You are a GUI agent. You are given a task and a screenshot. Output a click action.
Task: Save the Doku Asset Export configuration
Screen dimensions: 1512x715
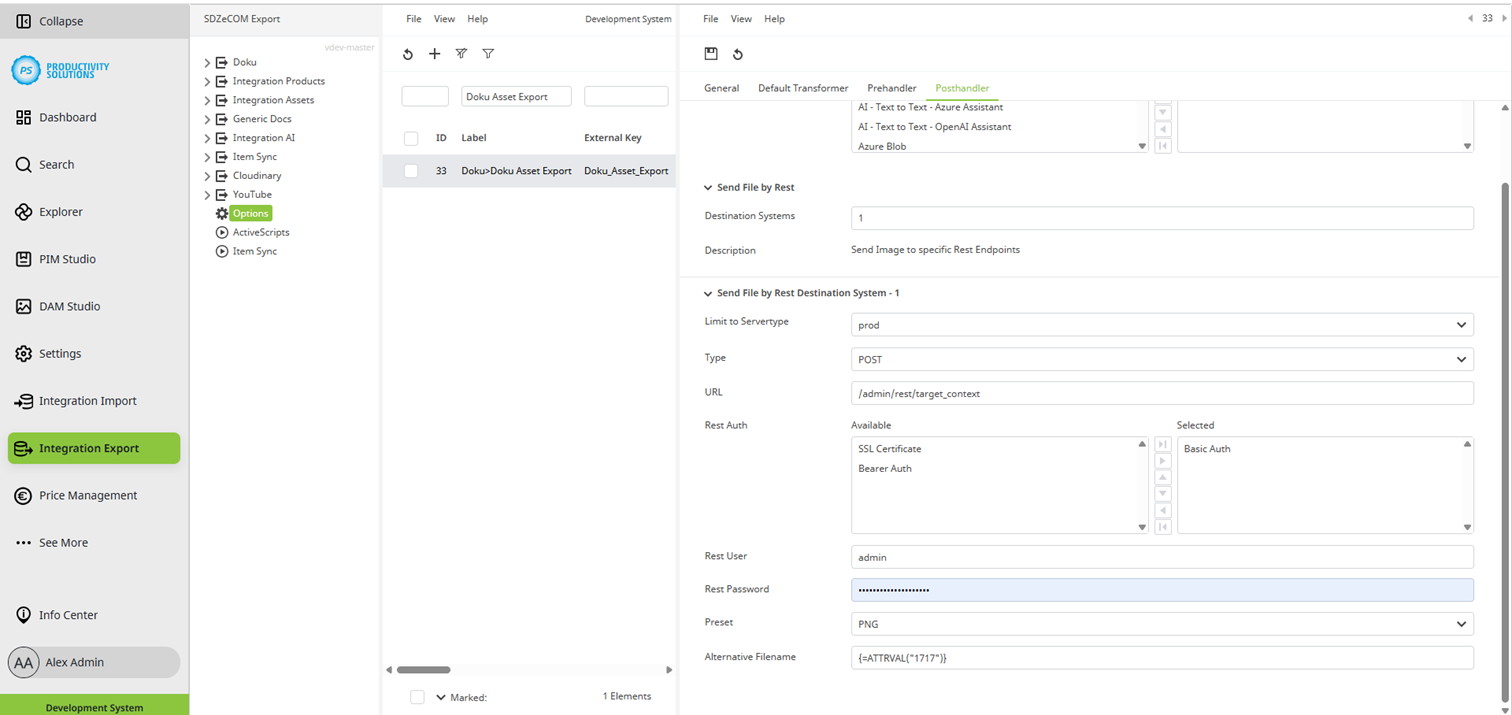pos(711,54)
